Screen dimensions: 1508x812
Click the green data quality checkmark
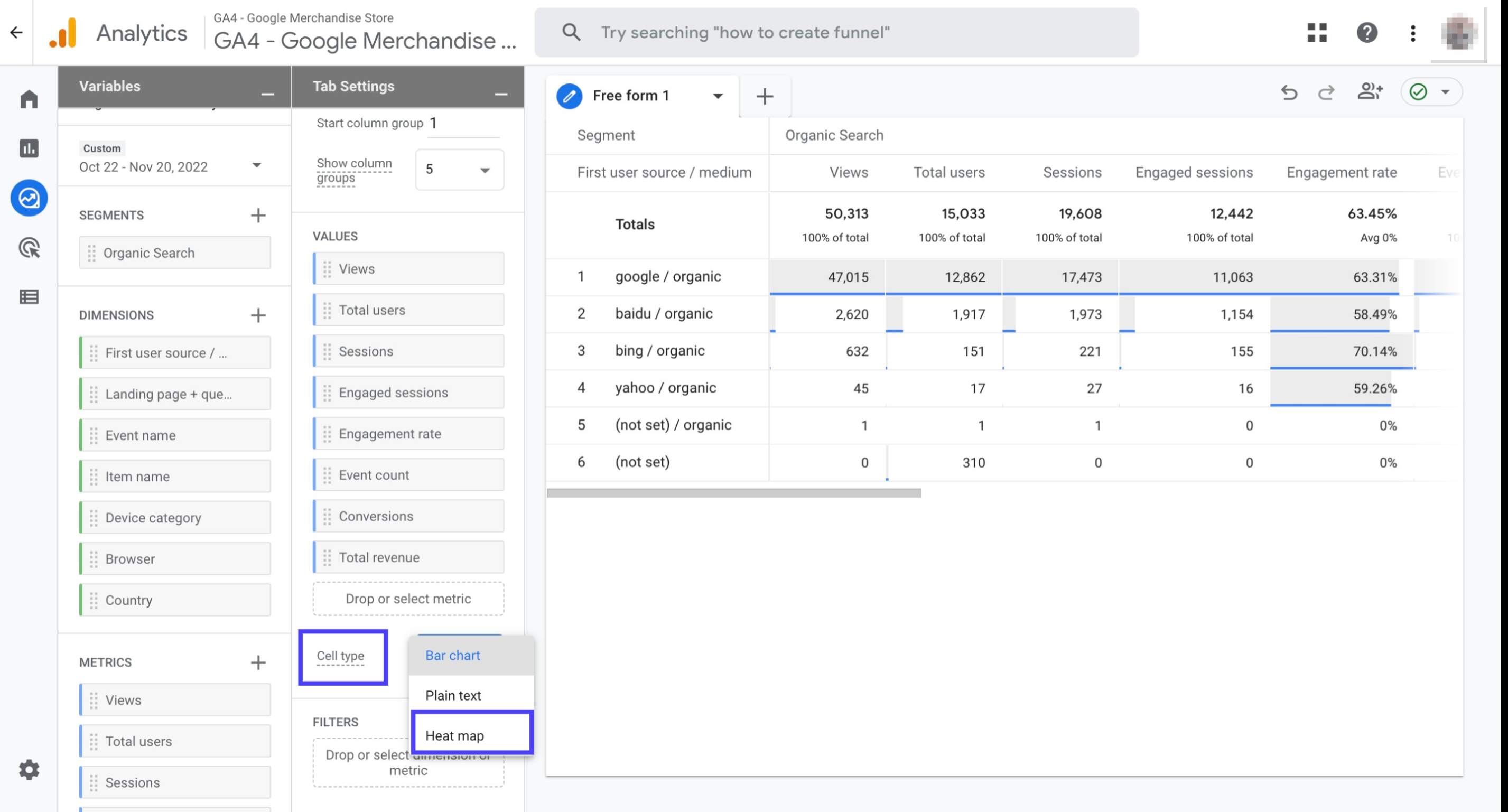pyautogui.click(x=1418, y=92)
